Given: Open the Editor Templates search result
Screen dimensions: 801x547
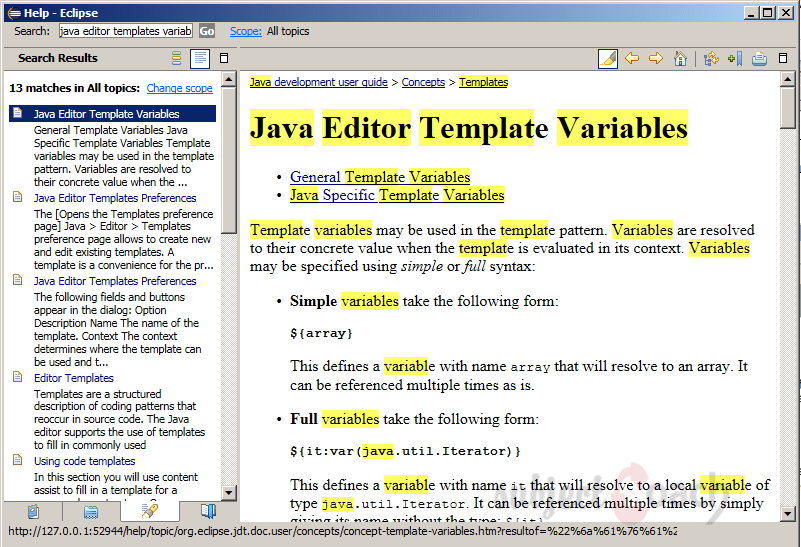Looking at the screenshot, I should [73, 378].
